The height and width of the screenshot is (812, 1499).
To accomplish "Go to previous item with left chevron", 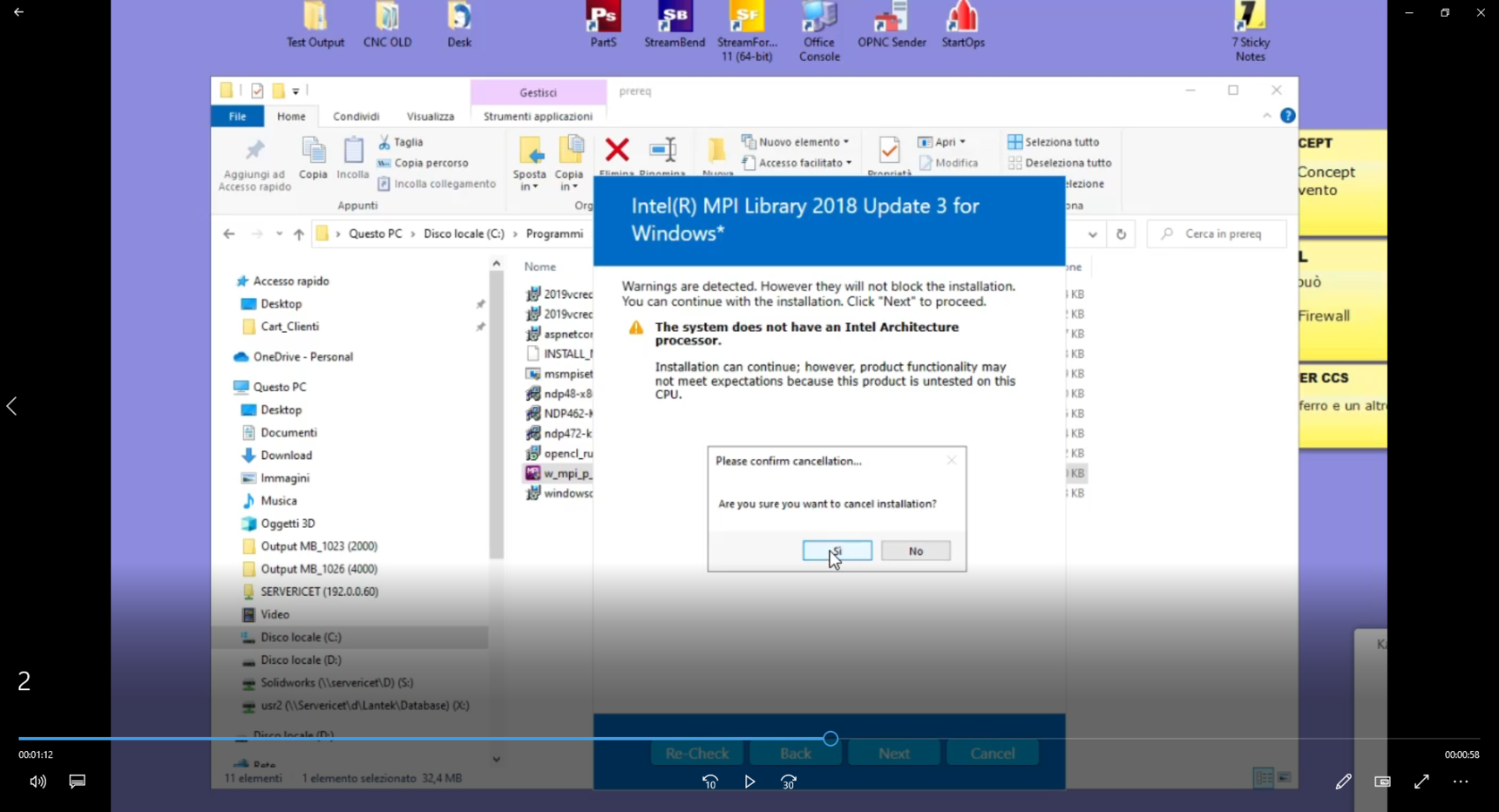I will pos(12,406).
